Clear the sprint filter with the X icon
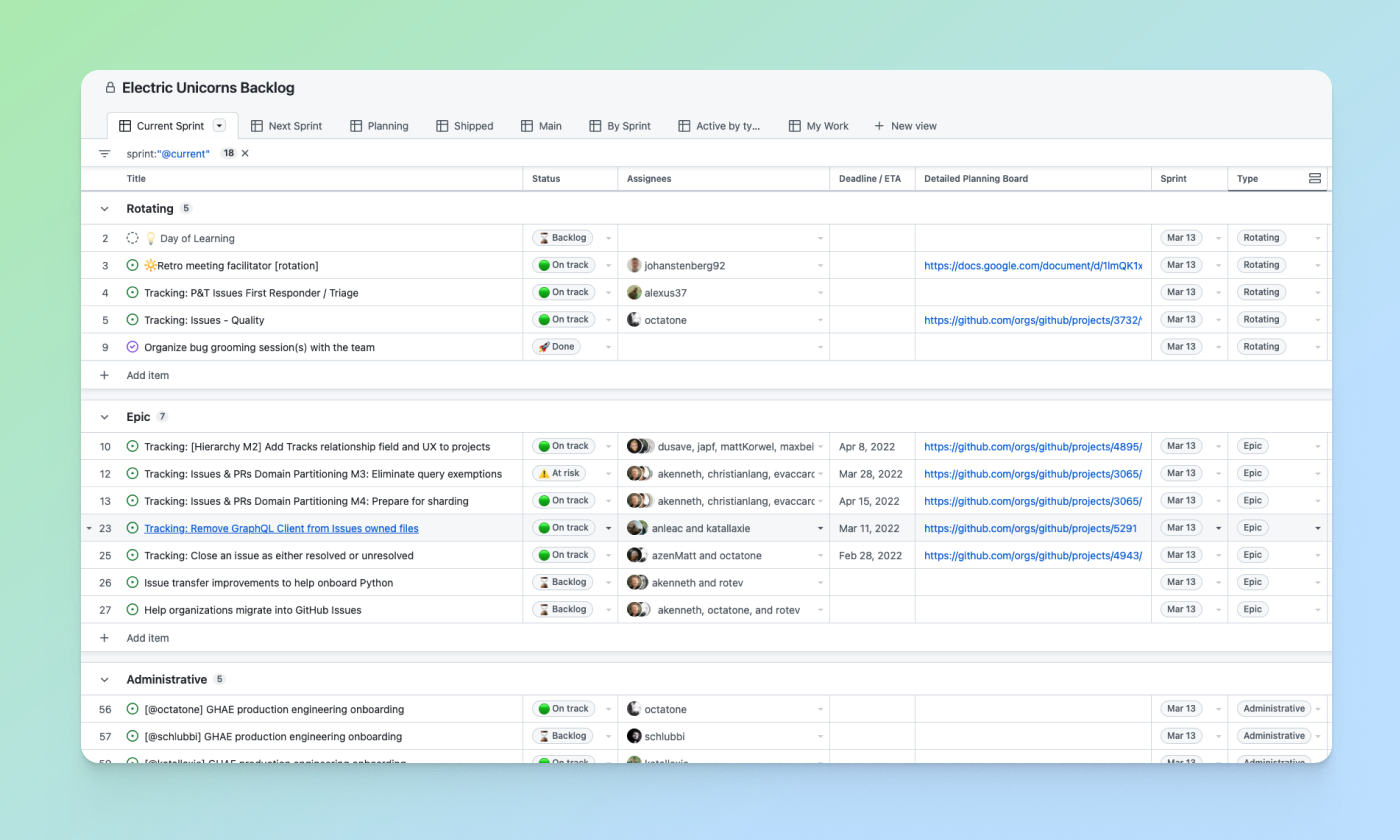 point(245,154)
